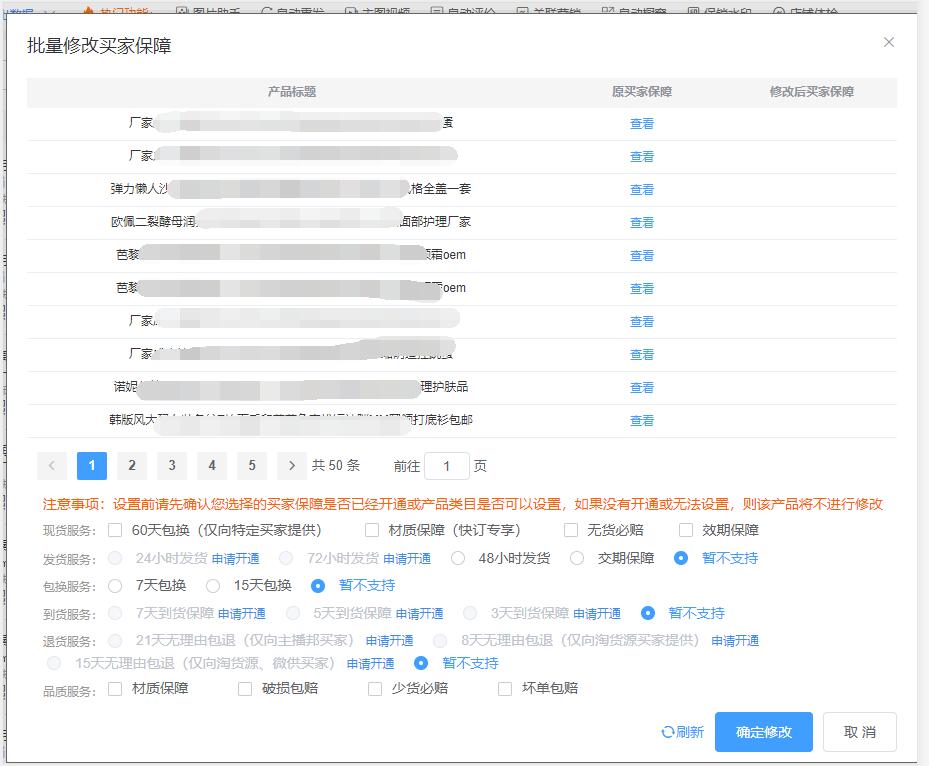The image size is (929, 766).
Task: Click the 批量修改买家保障 dialog title
Action: (99, 46)
